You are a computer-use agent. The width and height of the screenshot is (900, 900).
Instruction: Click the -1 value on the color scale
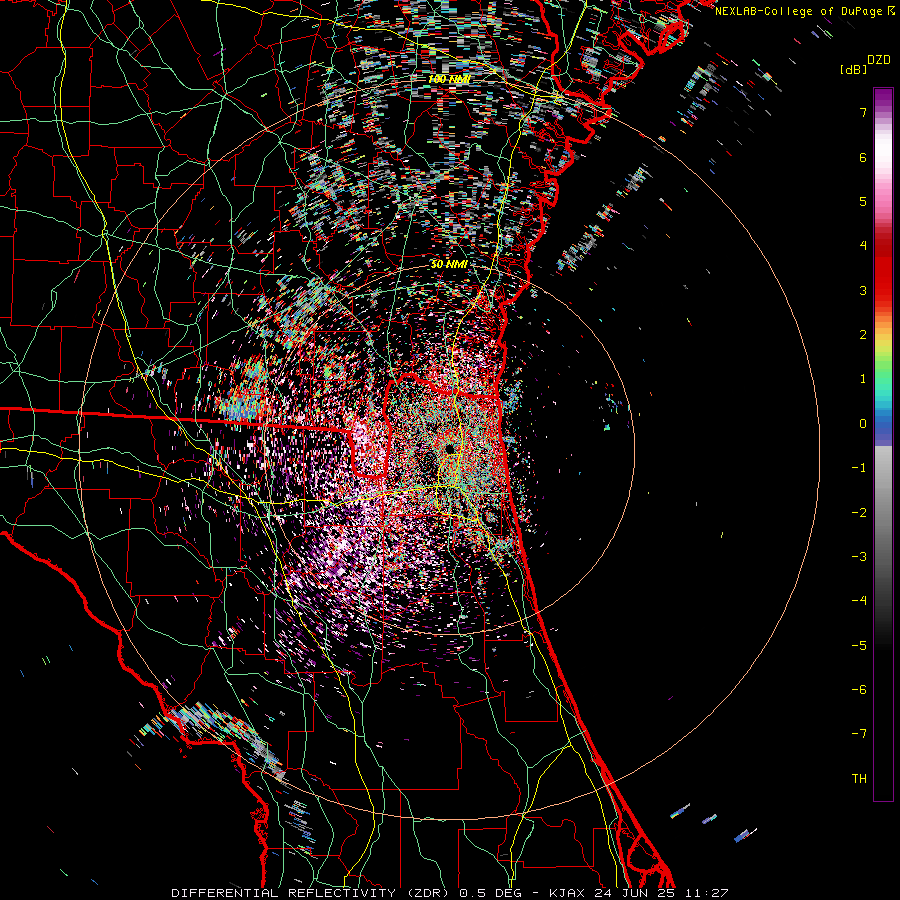tap(859, 468)
